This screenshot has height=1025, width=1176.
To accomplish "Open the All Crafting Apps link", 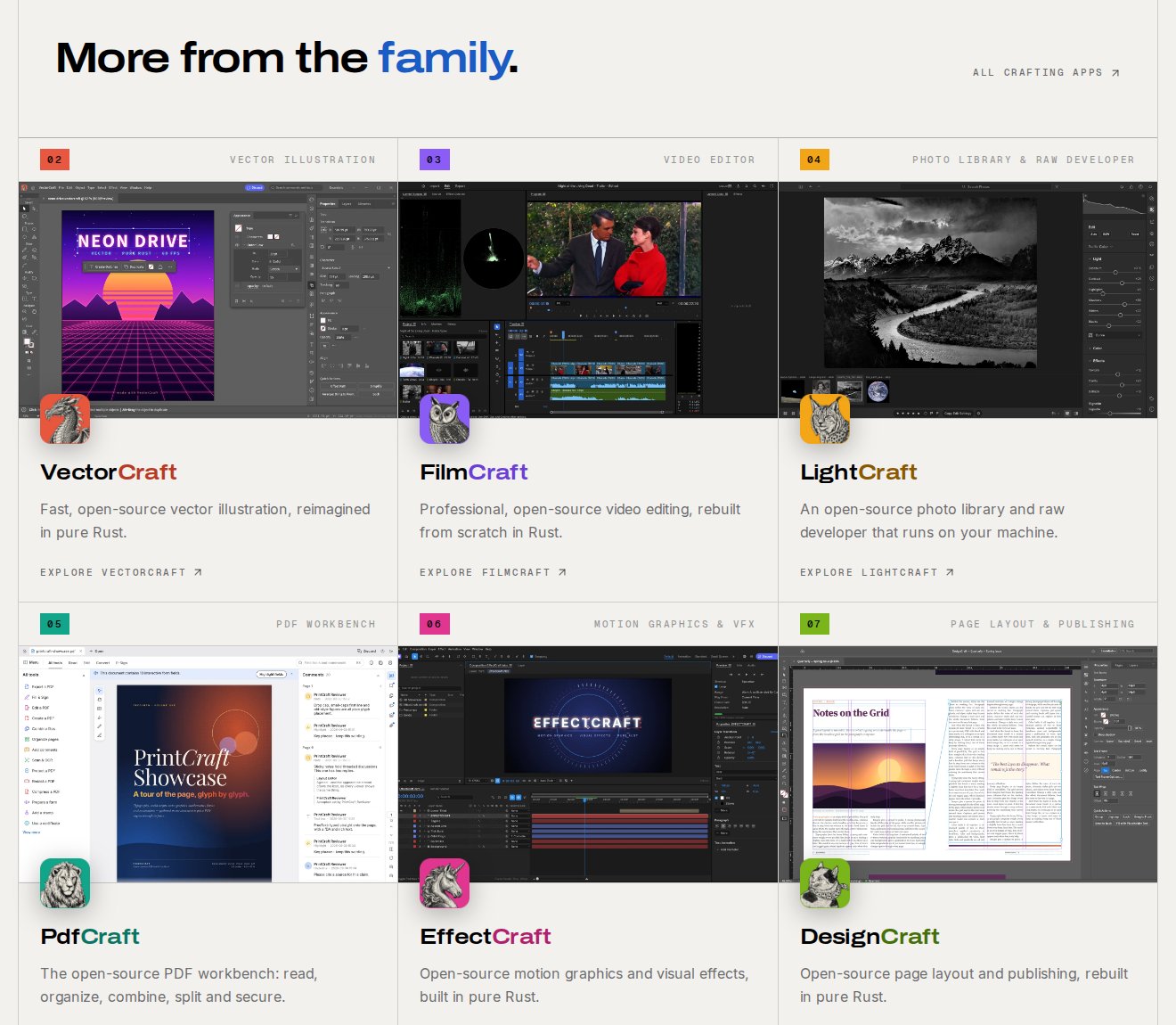I will pyautogui.click(x=1046, y=73).
